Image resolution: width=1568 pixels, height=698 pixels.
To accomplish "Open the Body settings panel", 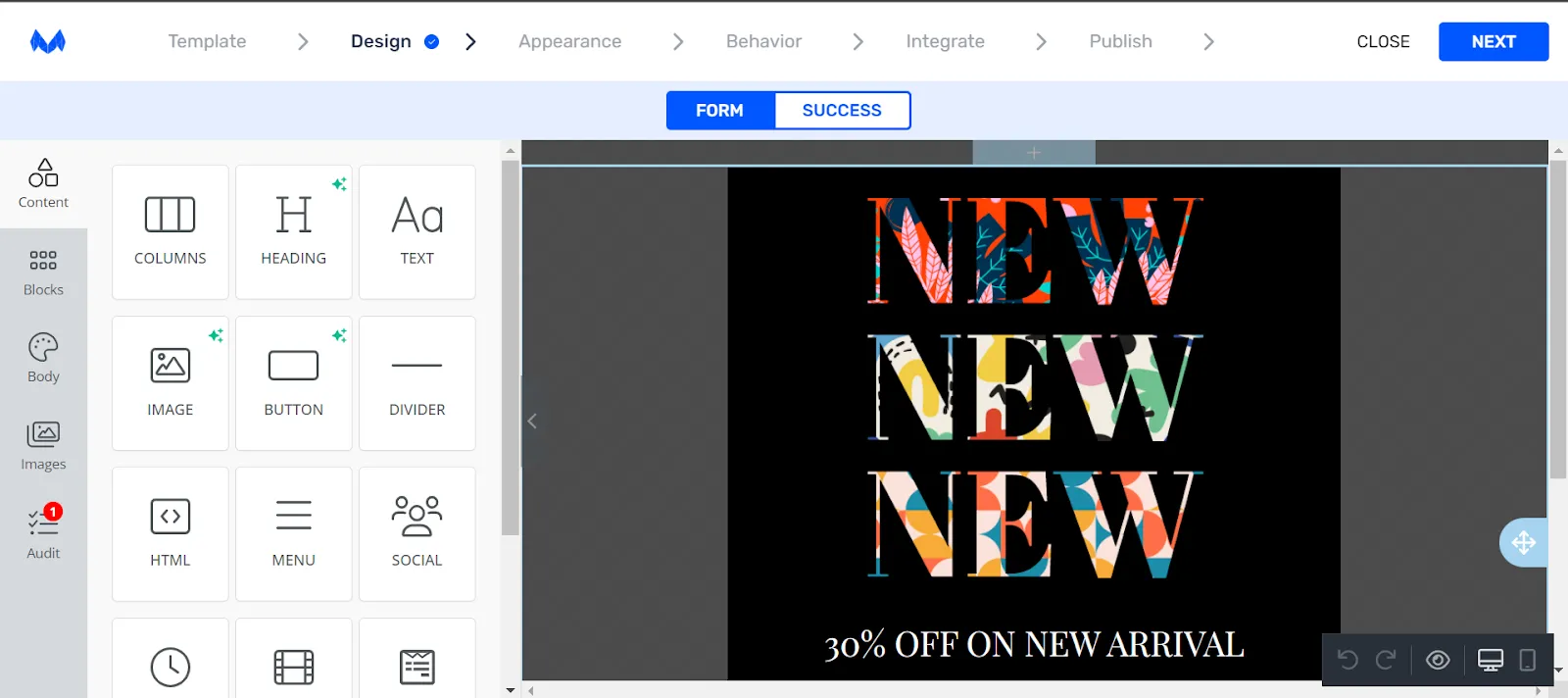I will click(x=43, y=359).
